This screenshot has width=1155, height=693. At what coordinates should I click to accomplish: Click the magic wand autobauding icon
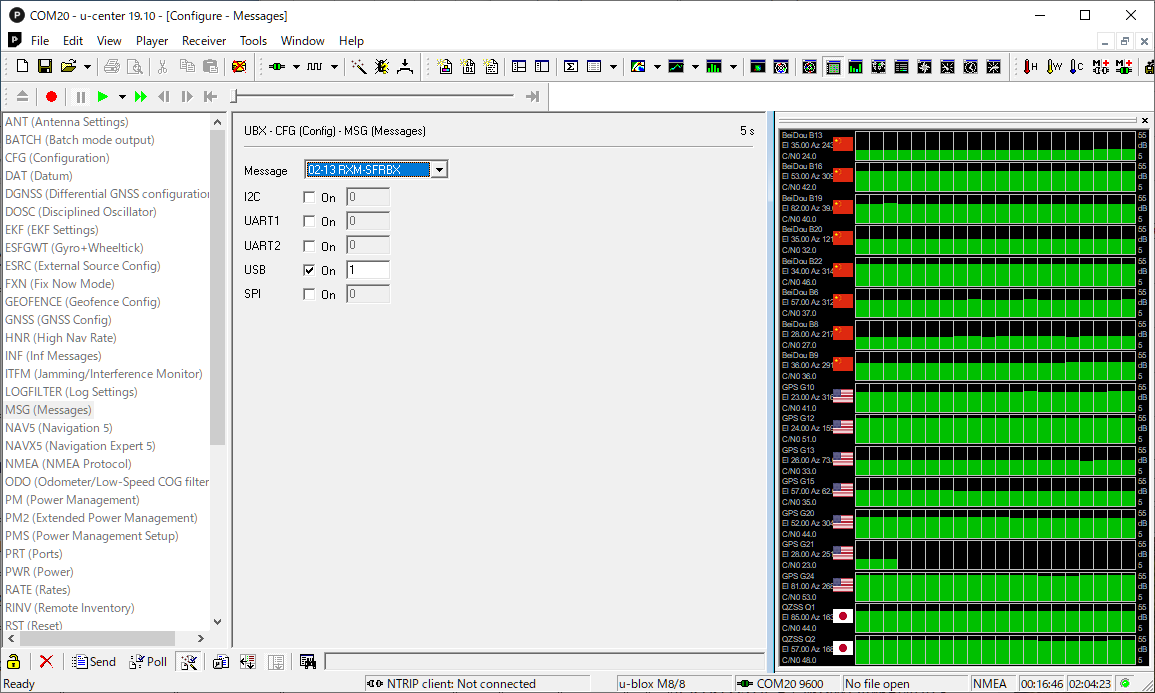[x=359, y=66]
